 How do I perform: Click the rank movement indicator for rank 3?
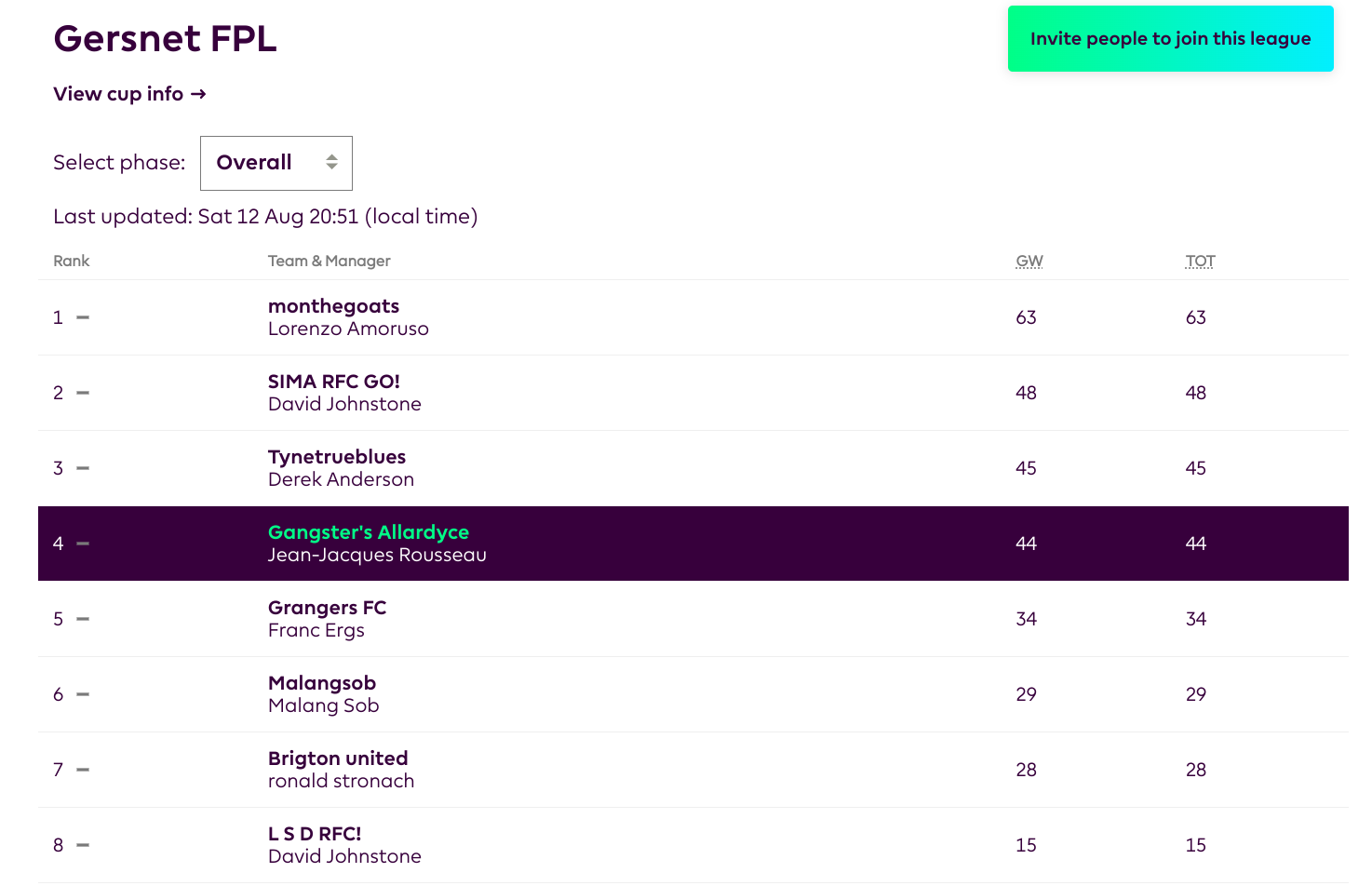(83, 468)
